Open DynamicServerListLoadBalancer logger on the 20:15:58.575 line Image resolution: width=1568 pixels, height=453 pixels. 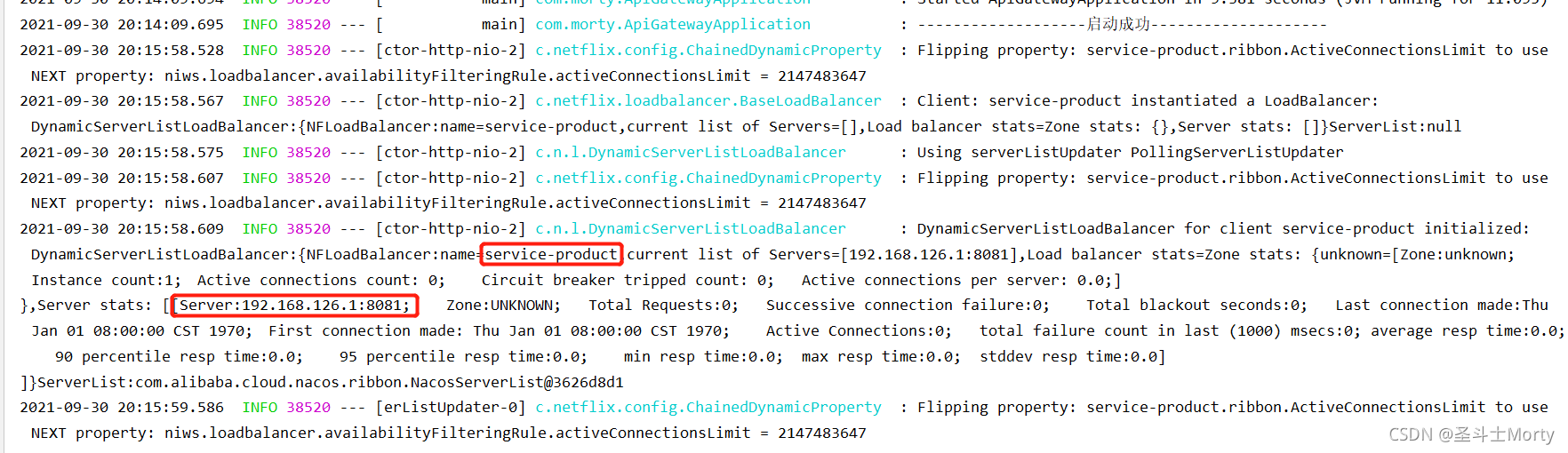(x=691, y=153)
